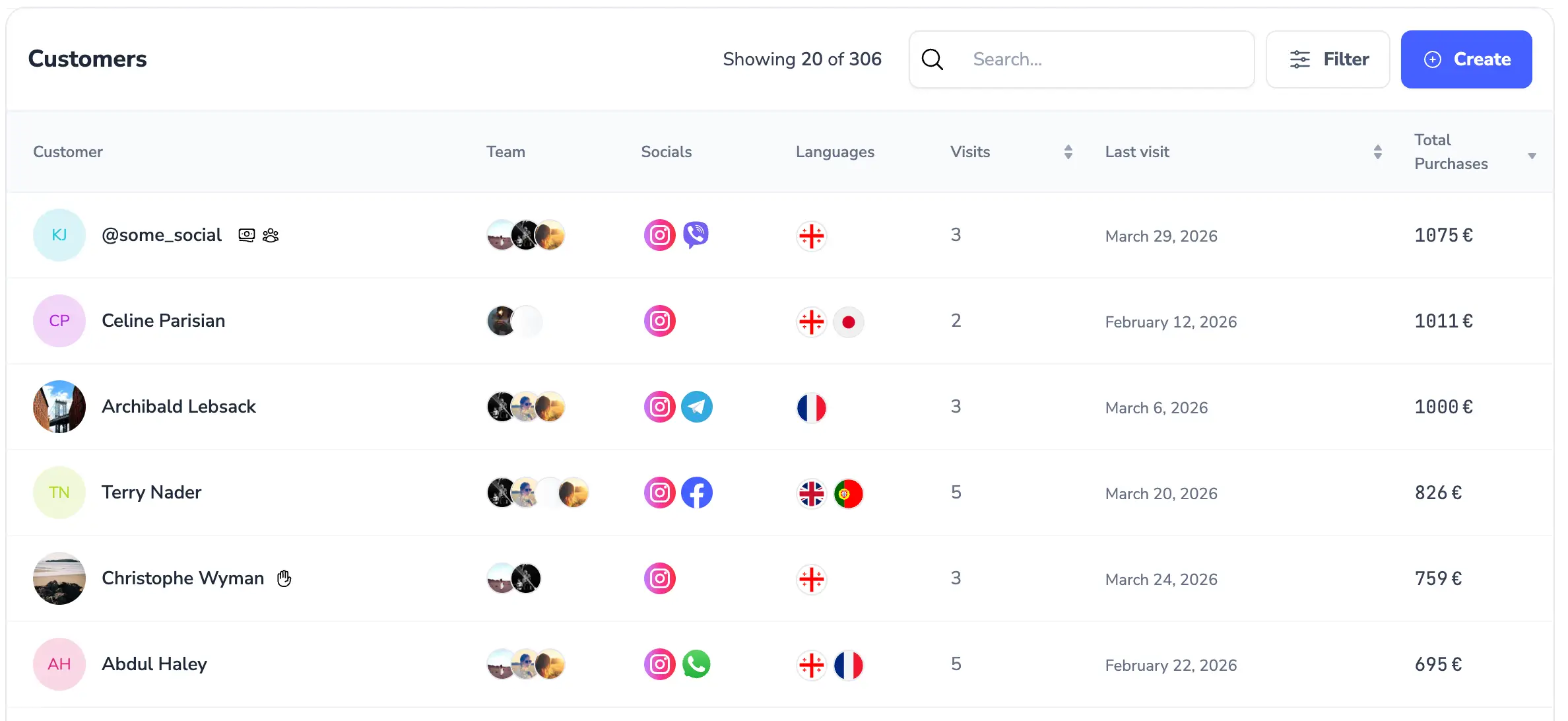Click the raised hand icon beside Christophe Wyman
1568x721 pixels.
(284, 578)
